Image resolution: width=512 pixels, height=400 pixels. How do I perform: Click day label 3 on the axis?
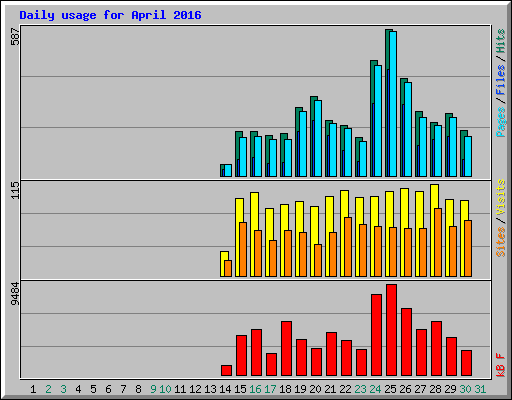(x=63, y=389)
